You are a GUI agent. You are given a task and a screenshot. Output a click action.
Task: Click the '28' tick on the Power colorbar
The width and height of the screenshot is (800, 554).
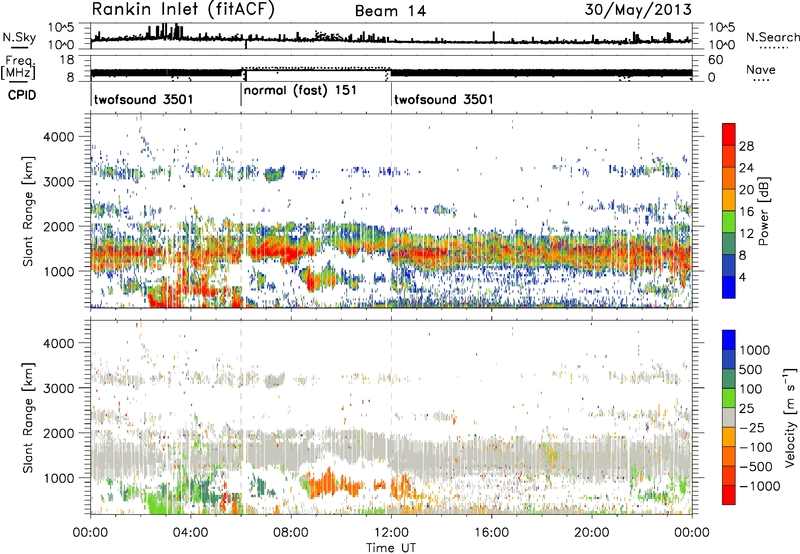(746, 146)
